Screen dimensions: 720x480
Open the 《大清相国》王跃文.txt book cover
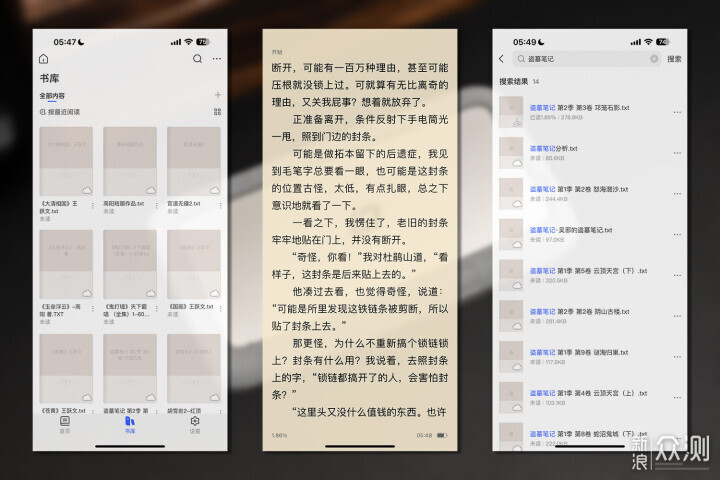pos(66,161)
